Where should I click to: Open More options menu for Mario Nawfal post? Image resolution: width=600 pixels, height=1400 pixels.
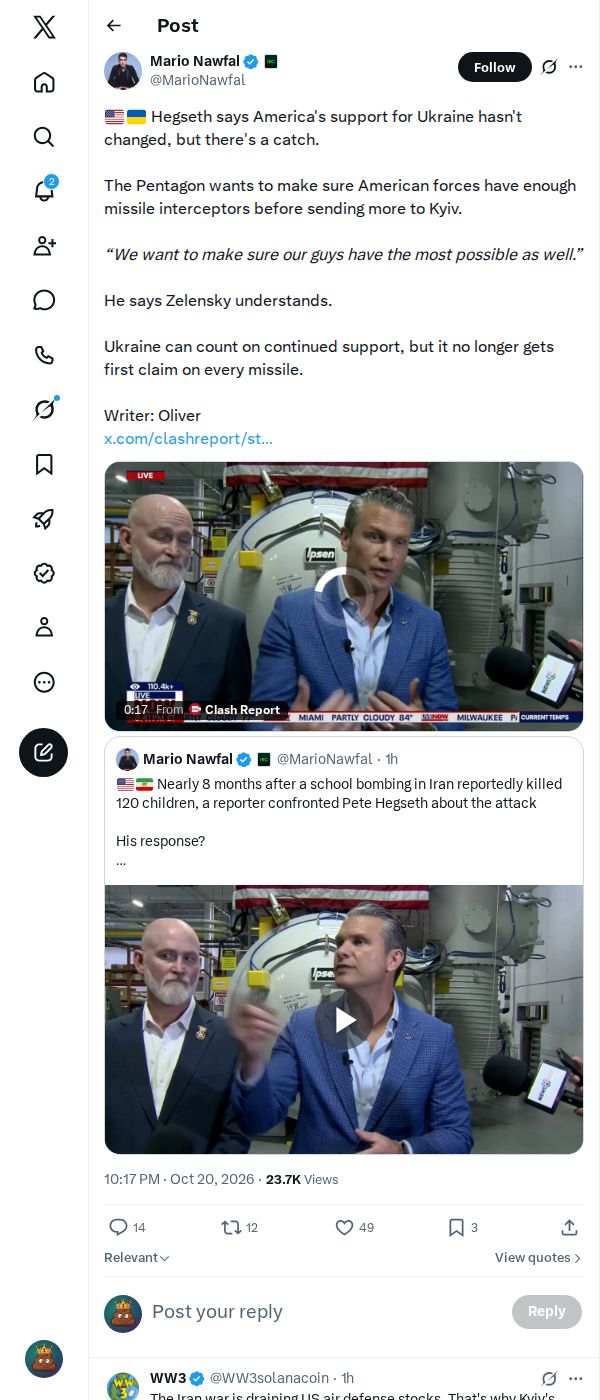click(x=576, y=67)
